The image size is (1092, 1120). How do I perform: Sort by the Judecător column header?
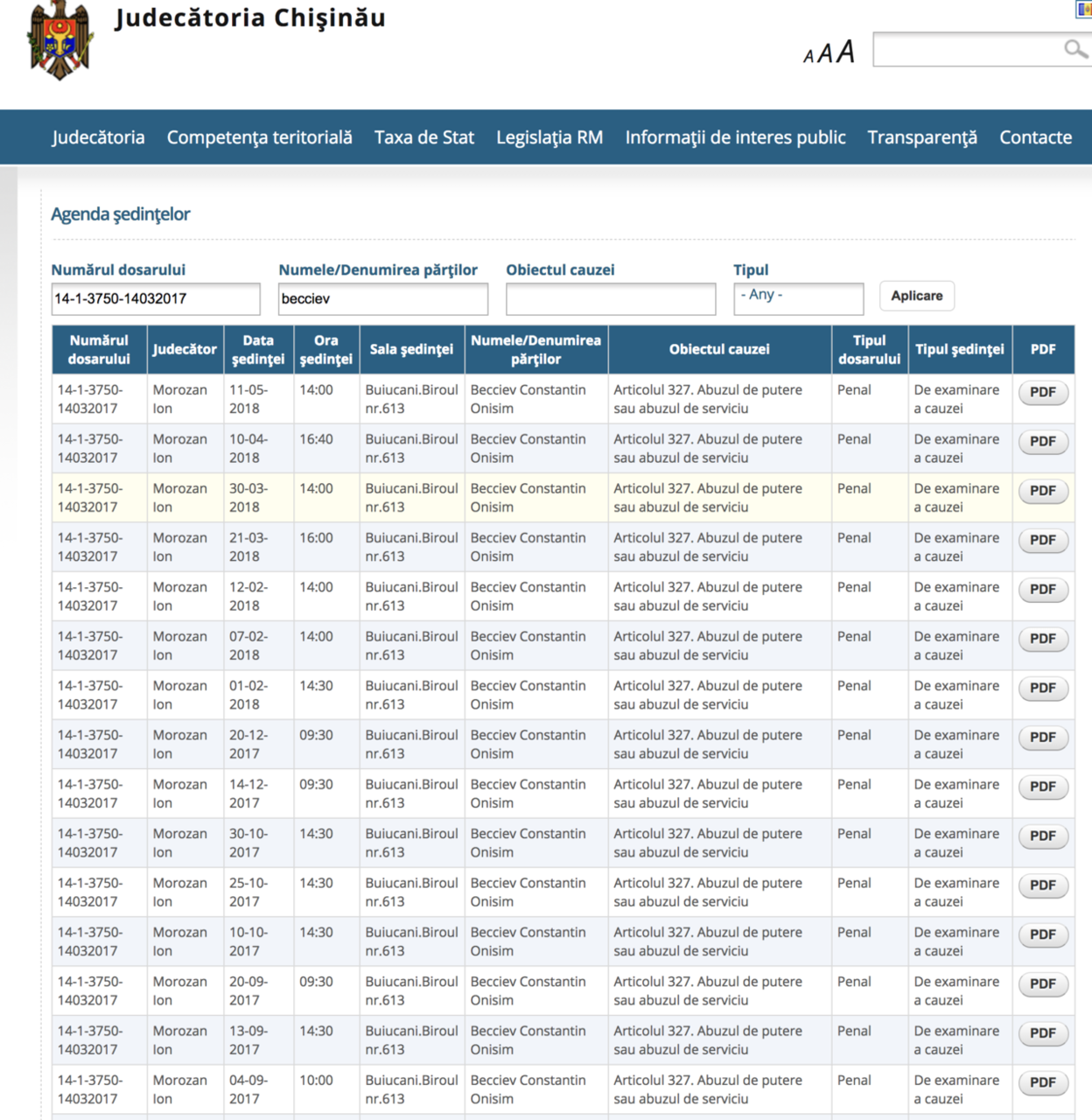[185, 349]
